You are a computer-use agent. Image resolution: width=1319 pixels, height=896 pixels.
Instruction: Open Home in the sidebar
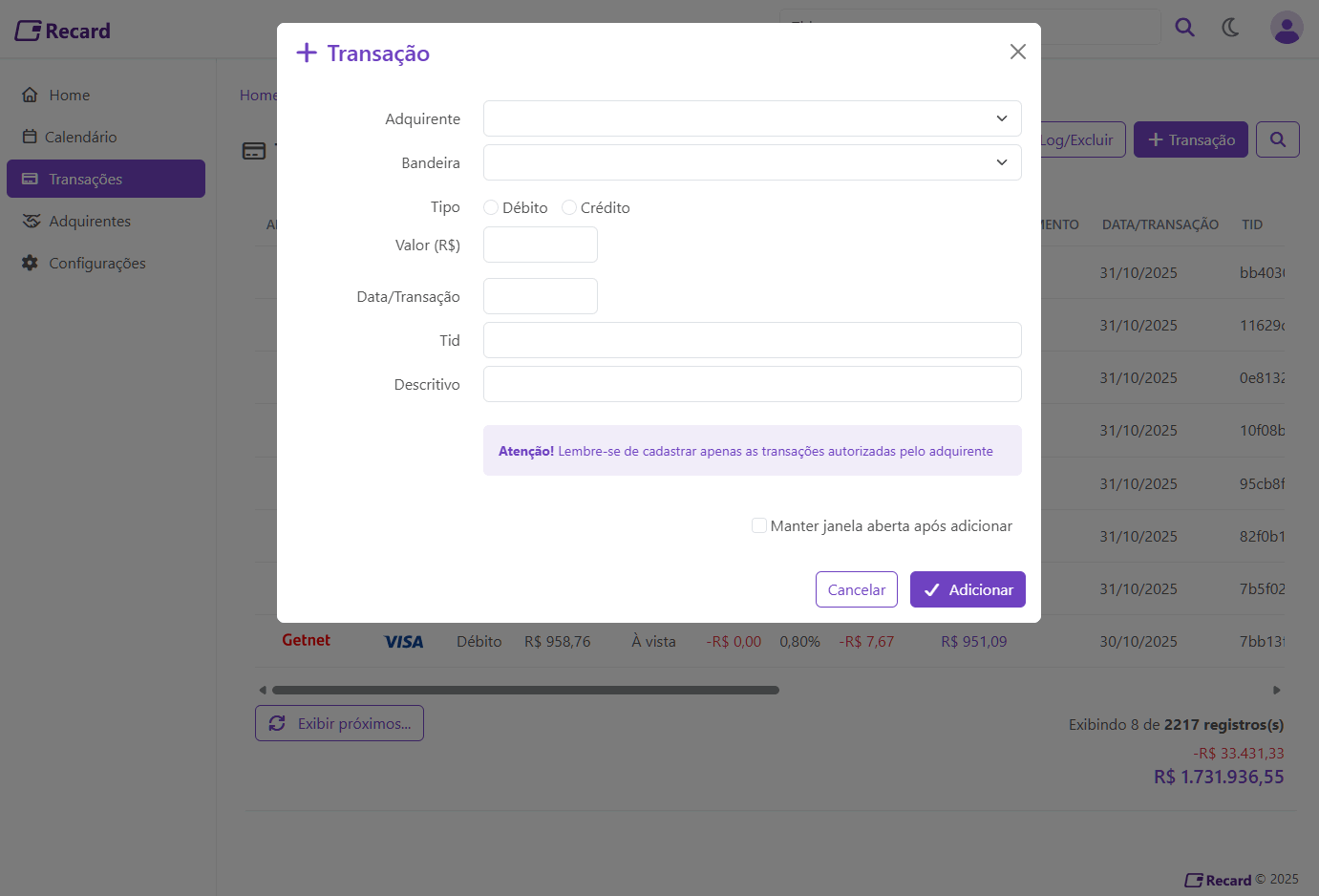[69, 95]
